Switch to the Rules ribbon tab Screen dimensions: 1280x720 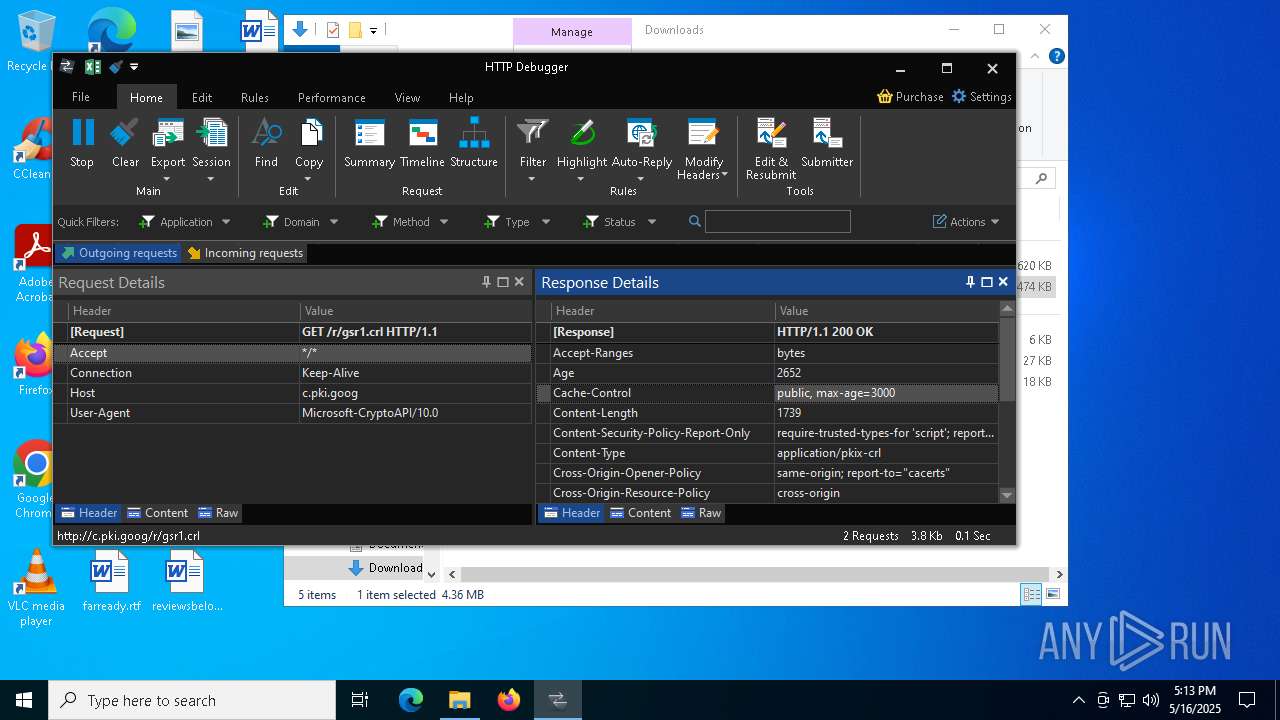coord(255,98)
